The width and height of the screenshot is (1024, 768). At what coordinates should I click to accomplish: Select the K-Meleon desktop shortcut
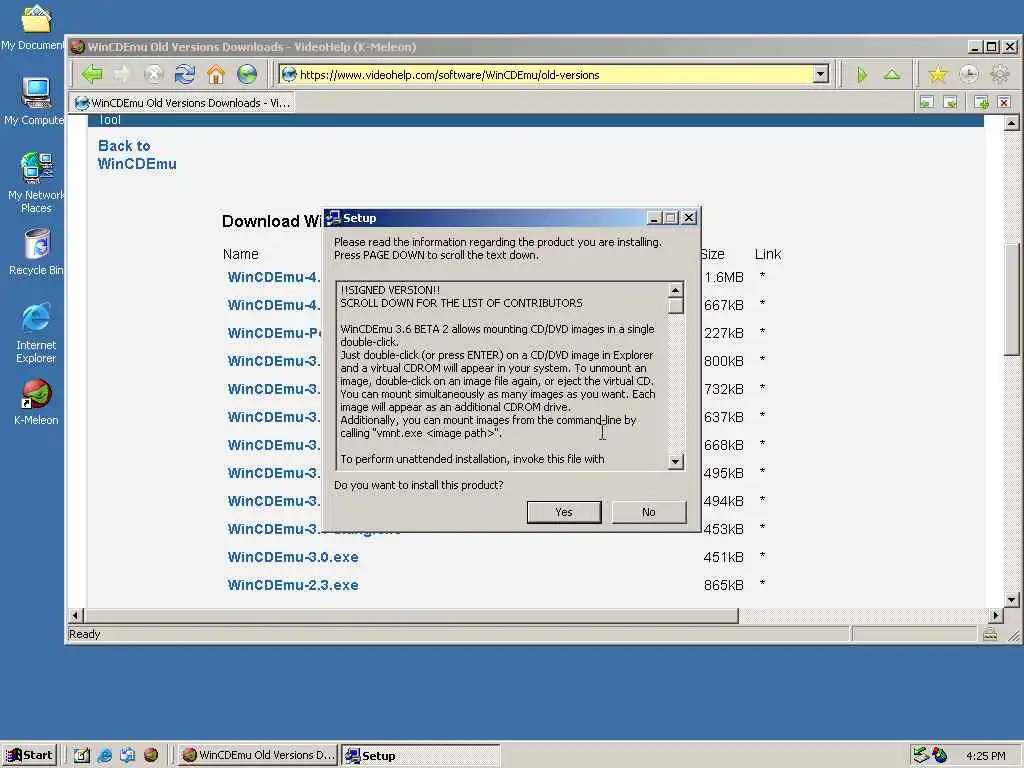(x=36, y=402)
